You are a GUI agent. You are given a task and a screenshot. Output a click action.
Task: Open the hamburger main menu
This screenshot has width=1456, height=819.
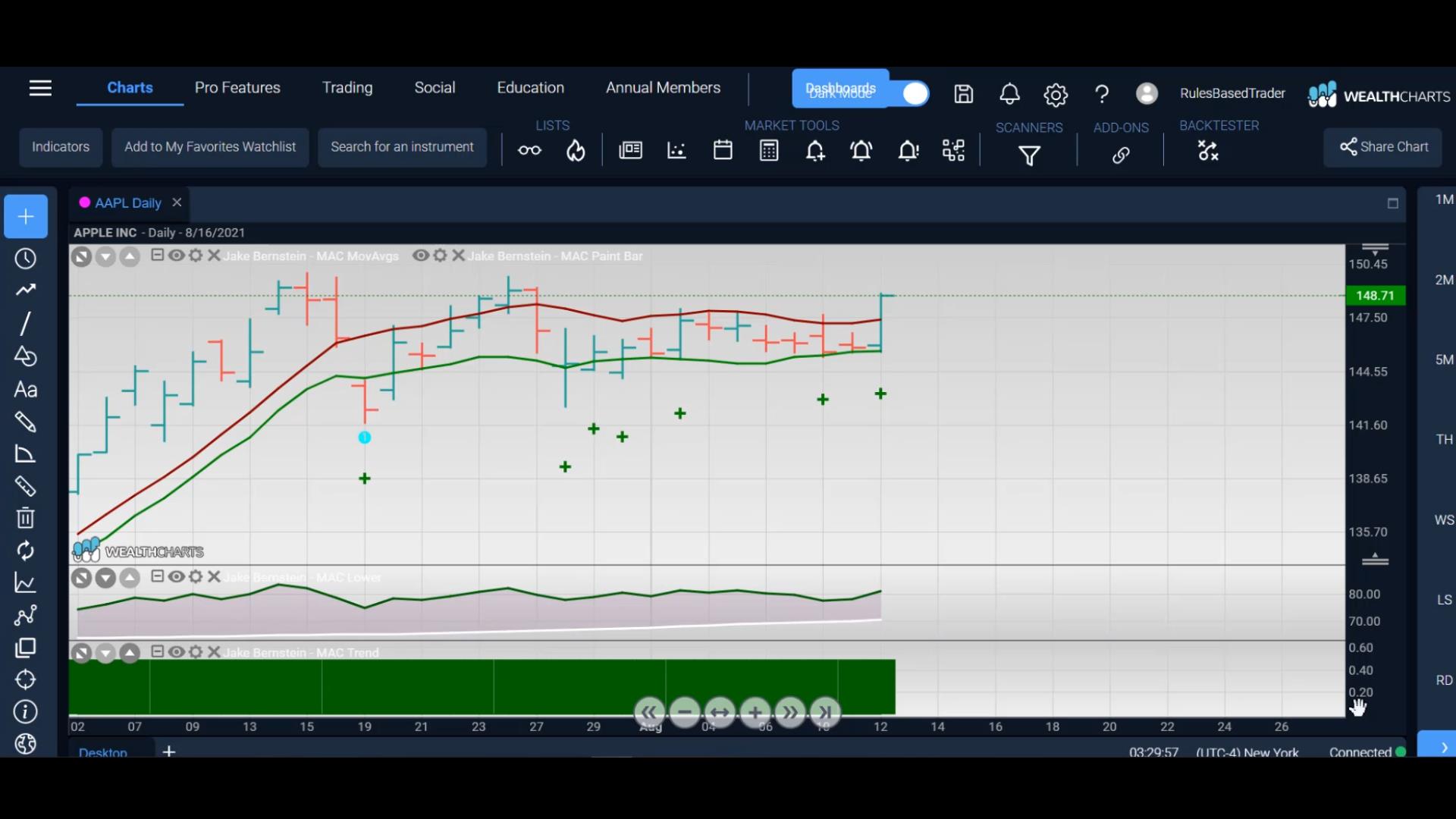tap(40, 88)
